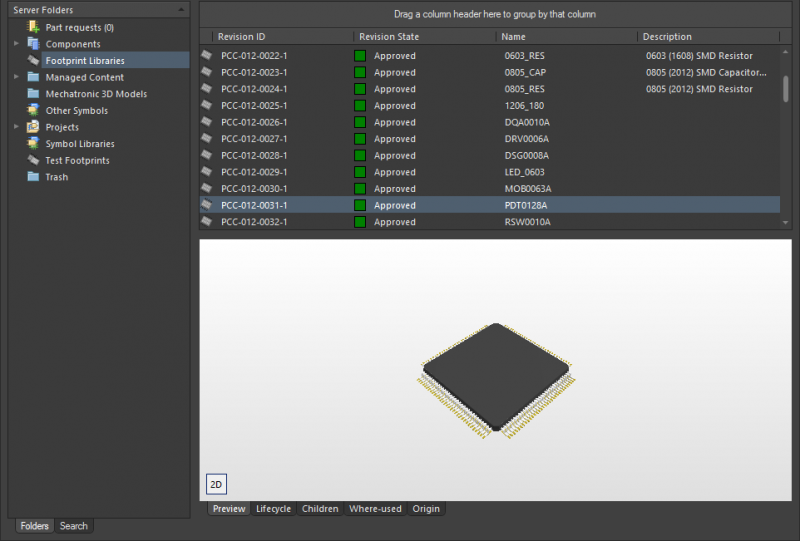
Task: Click the Part requests folder icon
Action: pyautogui.click(x=33, y=28)
